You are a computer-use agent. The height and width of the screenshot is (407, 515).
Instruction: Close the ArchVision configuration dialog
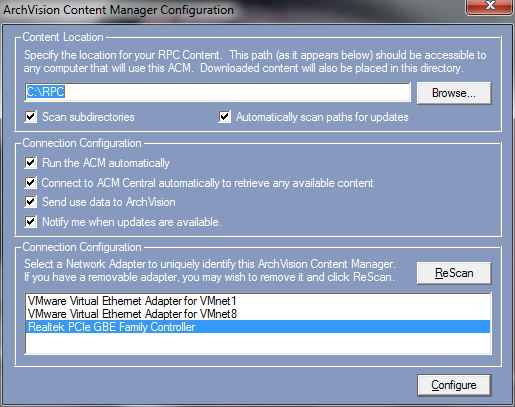click(x=489, y=7)
